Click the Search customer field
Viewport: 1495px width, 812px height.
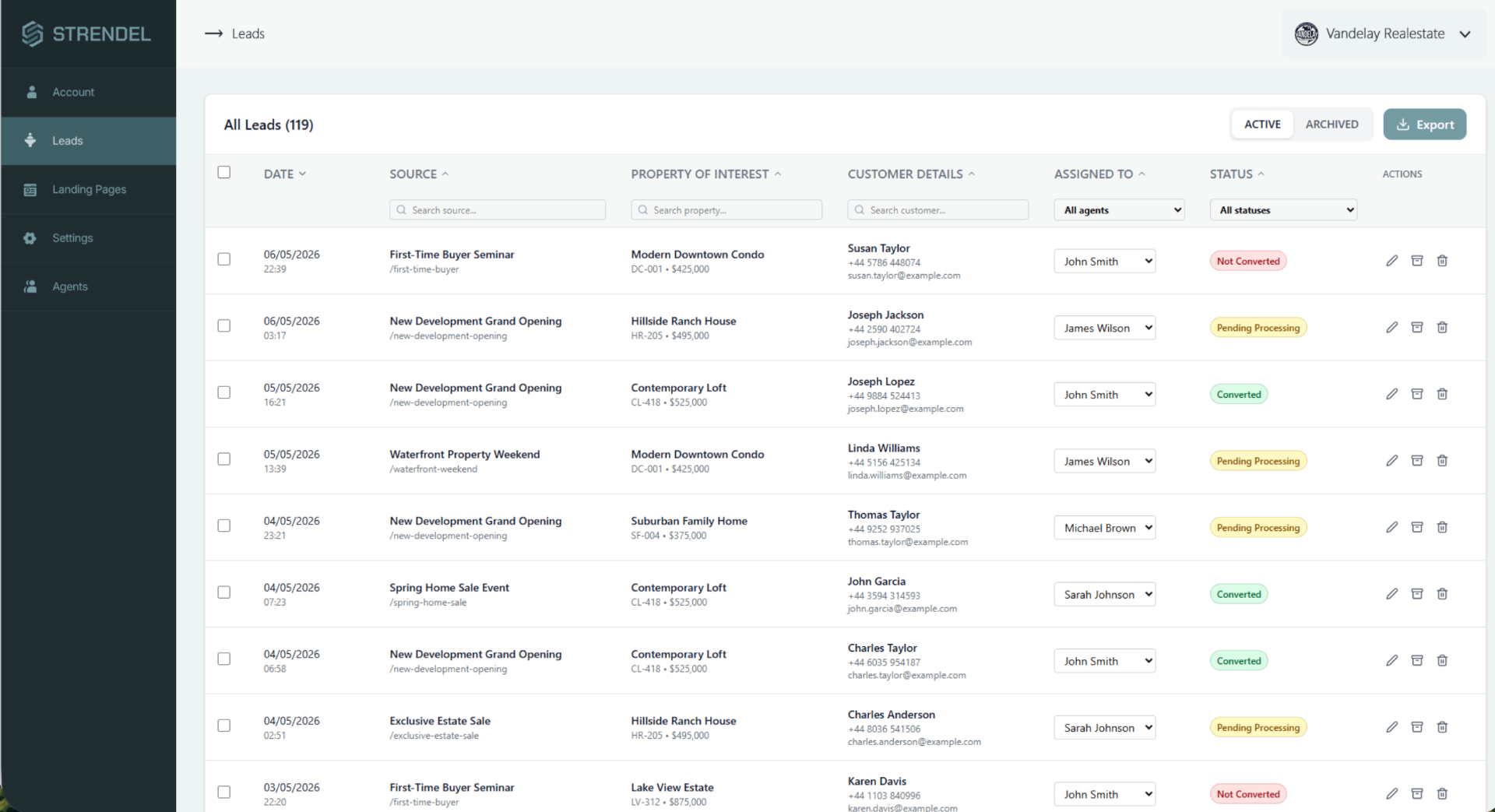937,209
